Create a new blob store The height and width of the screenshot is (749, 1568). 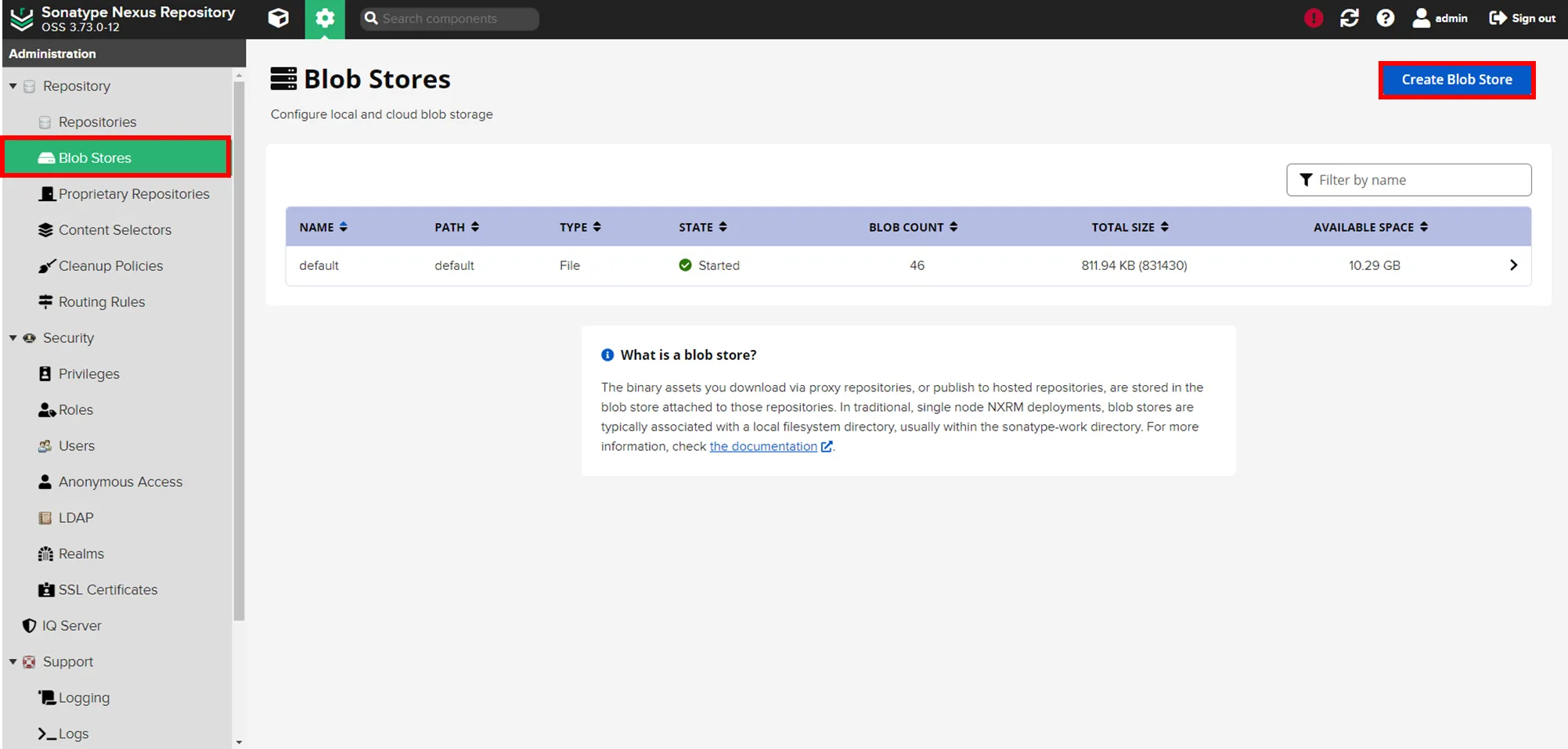[x=1457, y=80]
